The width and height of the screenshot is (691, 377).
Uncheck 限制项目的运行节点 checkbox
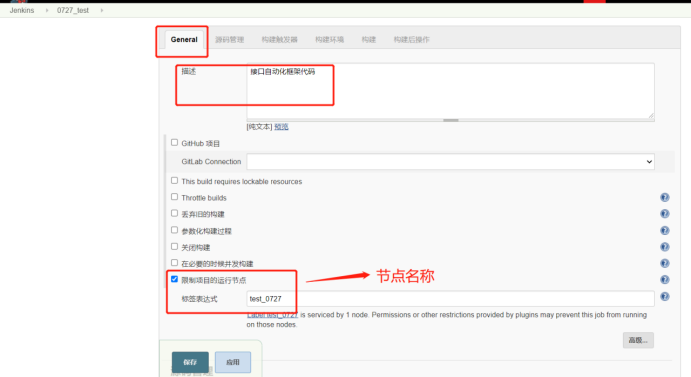click(x=175, y=279)
